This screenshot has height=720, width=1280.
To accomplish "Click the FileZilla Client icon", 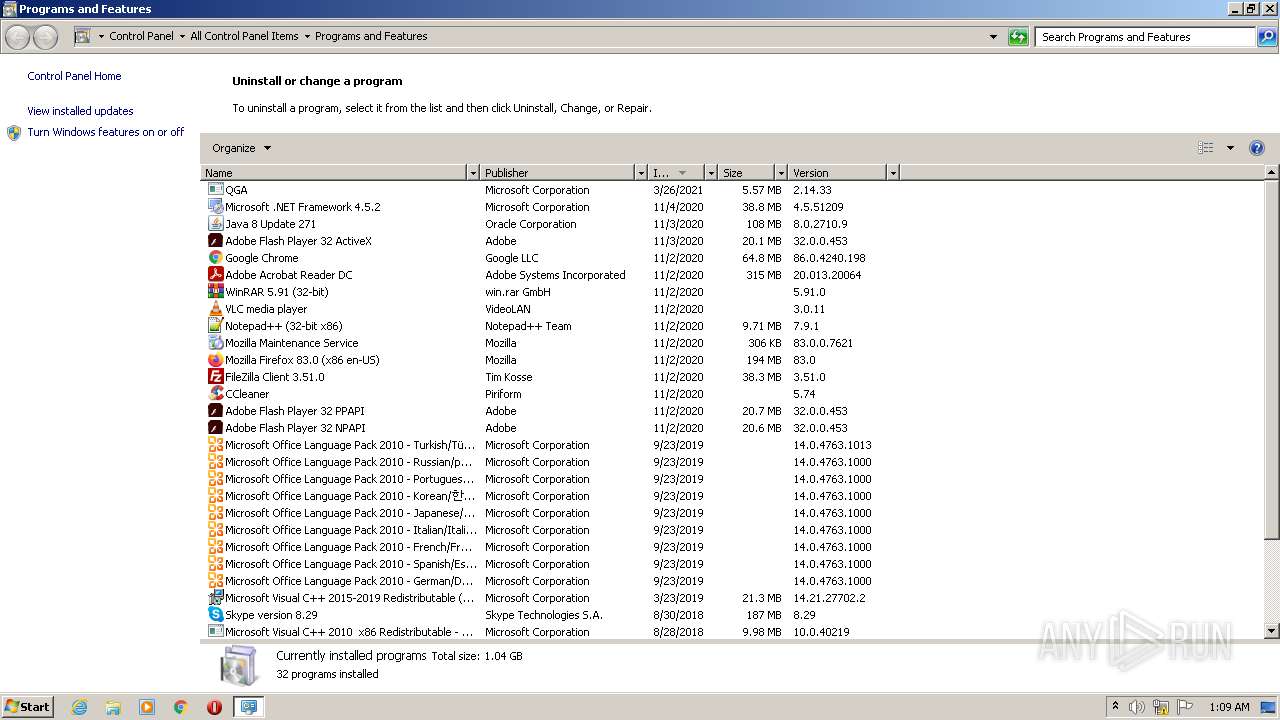I will pos(215,377).
